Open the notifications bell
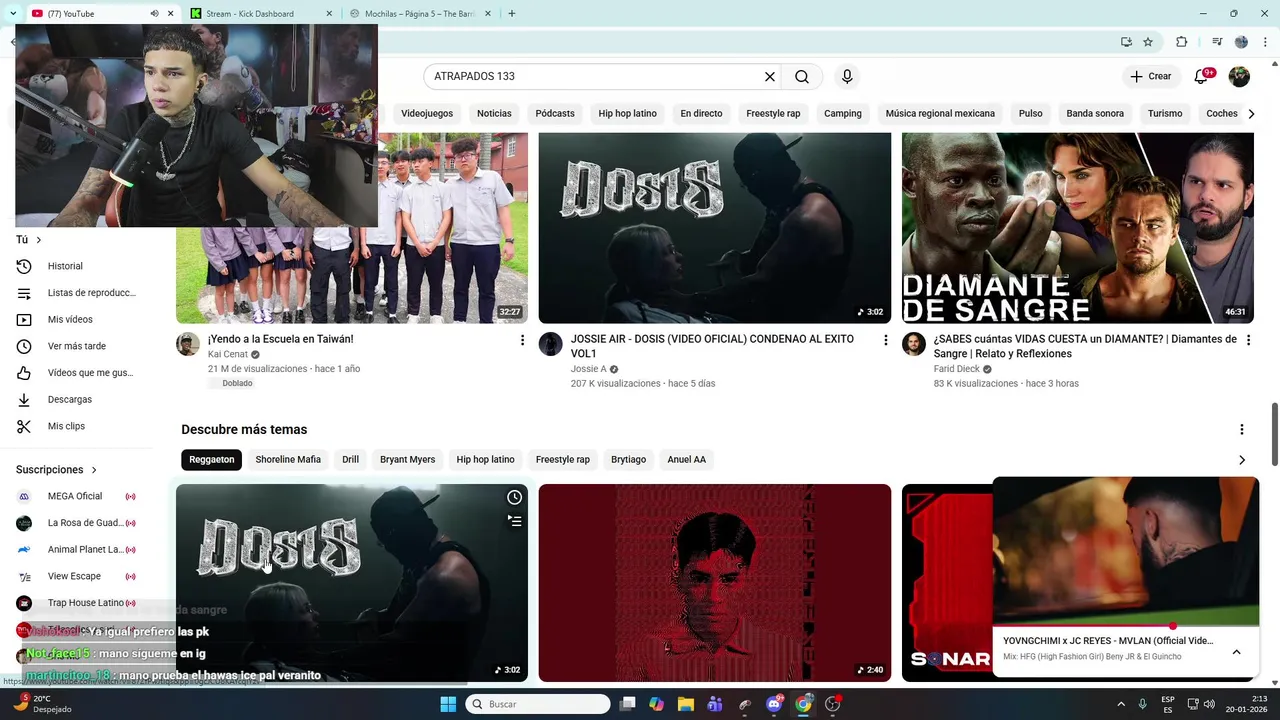 (1201, 76)
